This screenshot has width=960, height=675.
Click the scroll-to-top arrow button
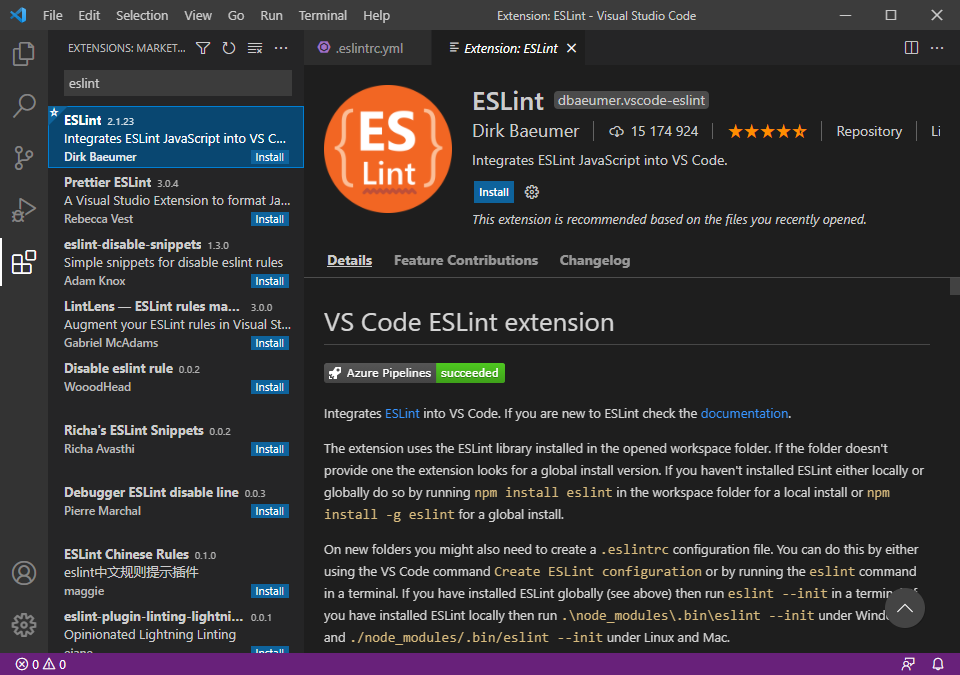click(x=904, y=608)
